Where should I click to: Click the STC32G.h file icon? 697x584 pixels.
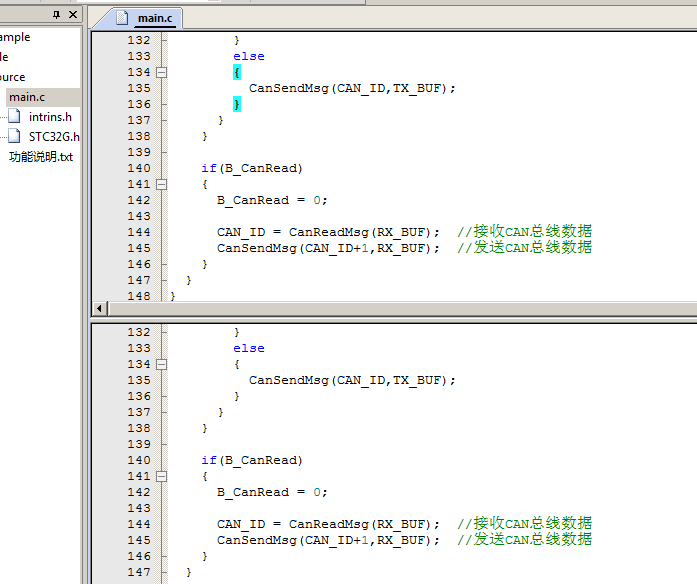click(x=14, y=136)
